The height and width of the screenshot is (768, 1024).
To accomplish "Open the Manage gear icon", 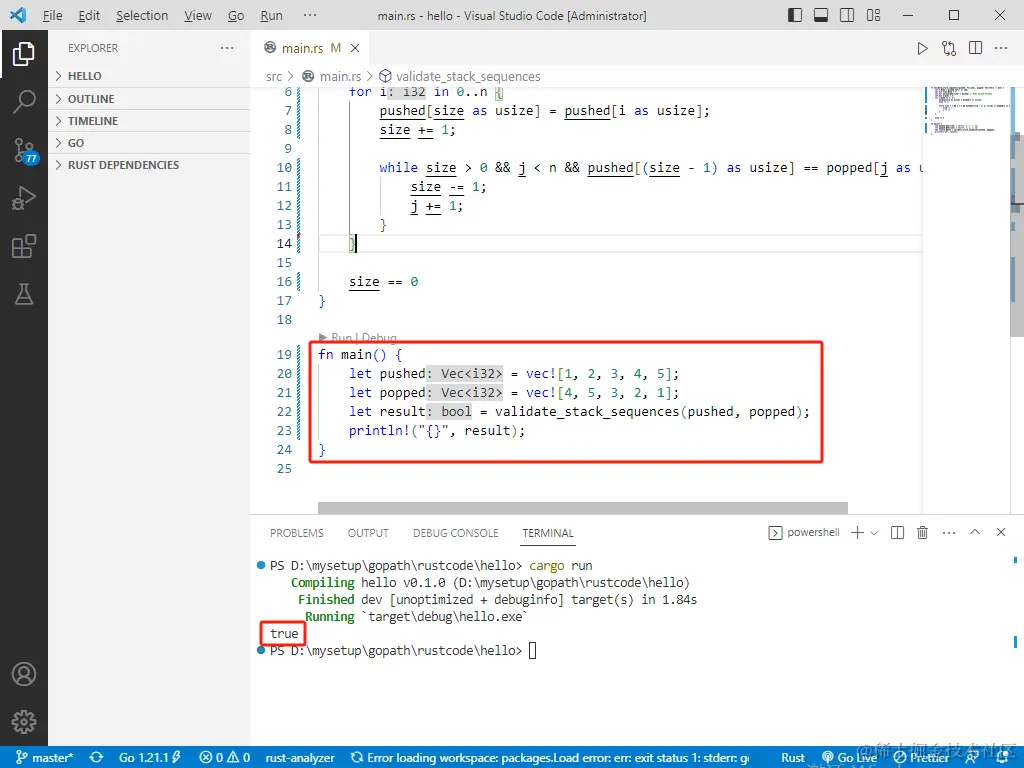I will tap(24, 722).
